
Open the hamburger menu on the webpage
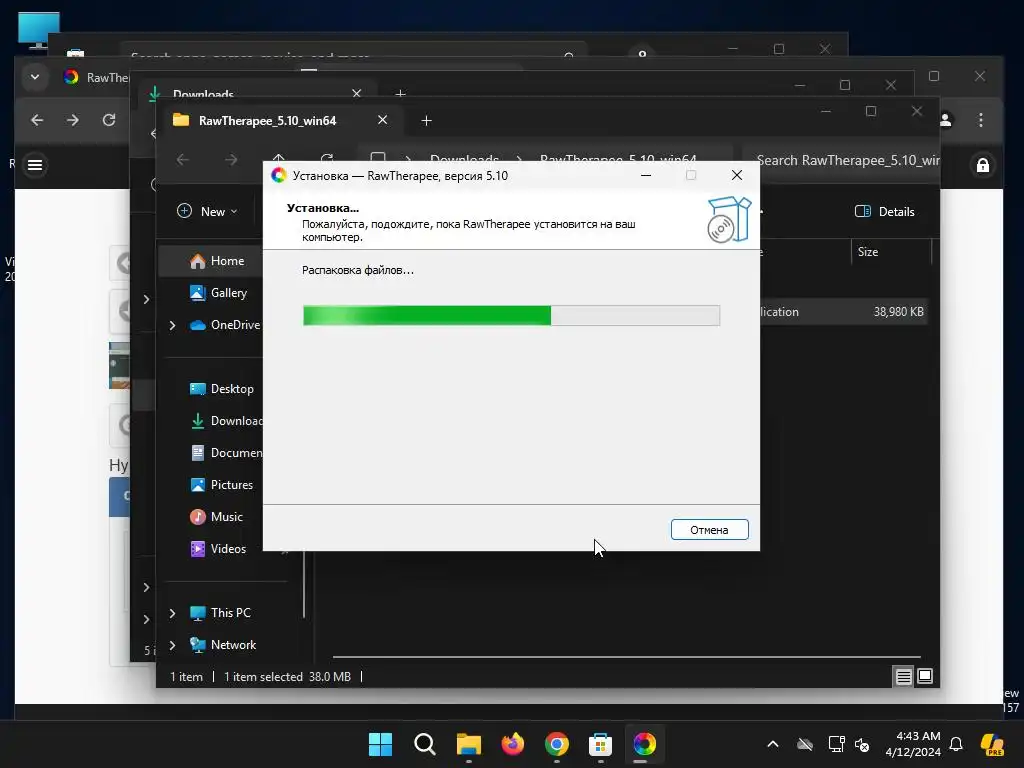(x=35, y=165)
